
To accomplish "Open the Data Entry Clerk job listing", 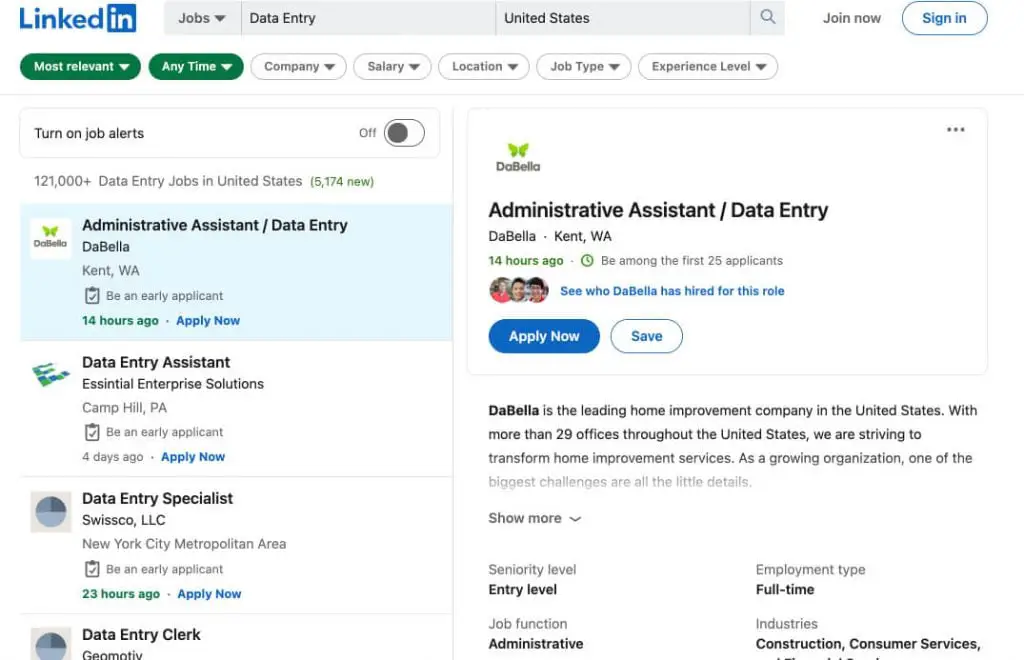I will coord(141,635).
